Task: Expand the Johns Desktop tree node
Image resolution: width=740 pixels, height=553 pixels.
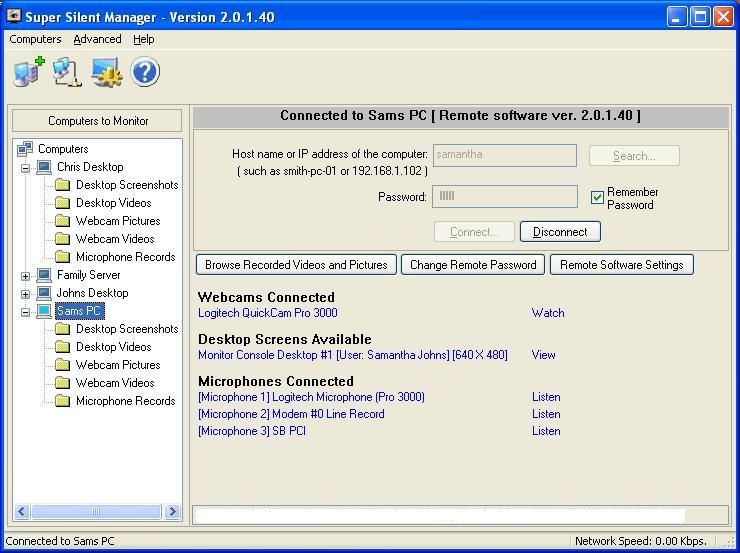Action: (26, 294)
